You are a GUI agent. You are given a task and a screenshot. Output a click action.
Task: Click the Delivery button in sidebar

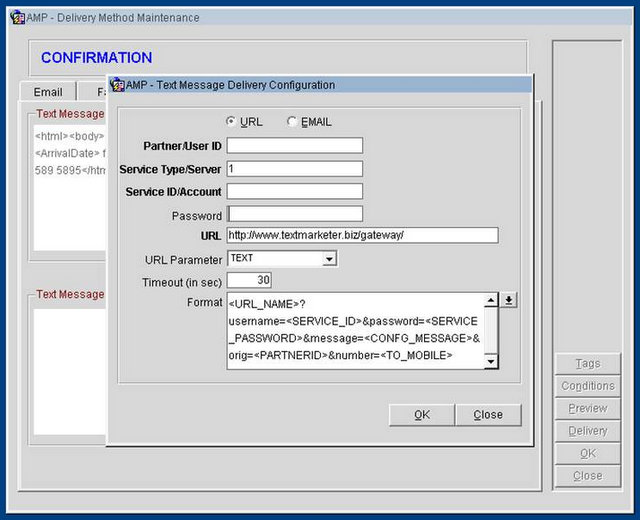pos(588,431)
